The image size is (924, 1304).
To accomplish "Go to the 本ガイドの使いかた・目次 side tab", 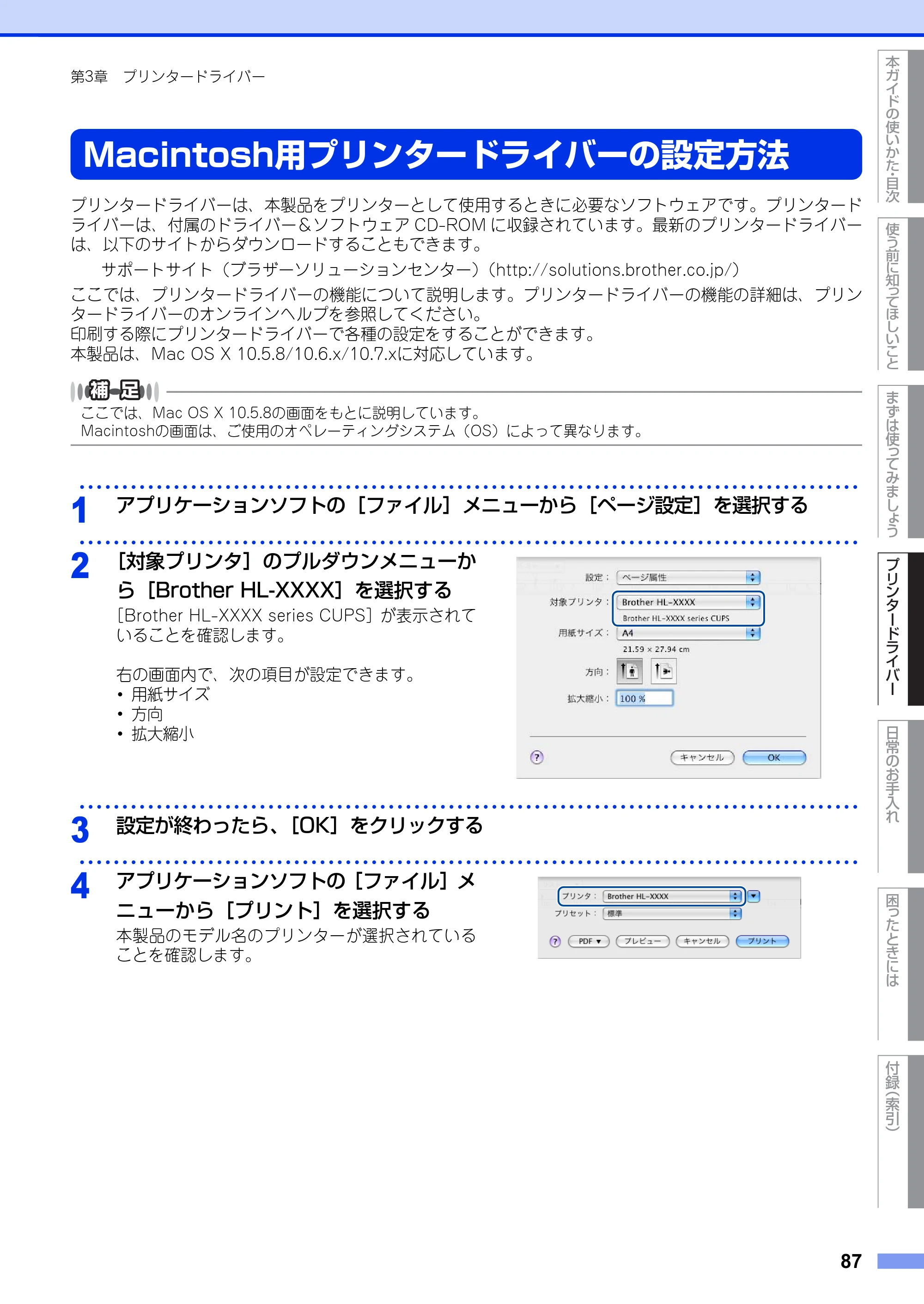I will pyautogui.click(x=900, y=126).
